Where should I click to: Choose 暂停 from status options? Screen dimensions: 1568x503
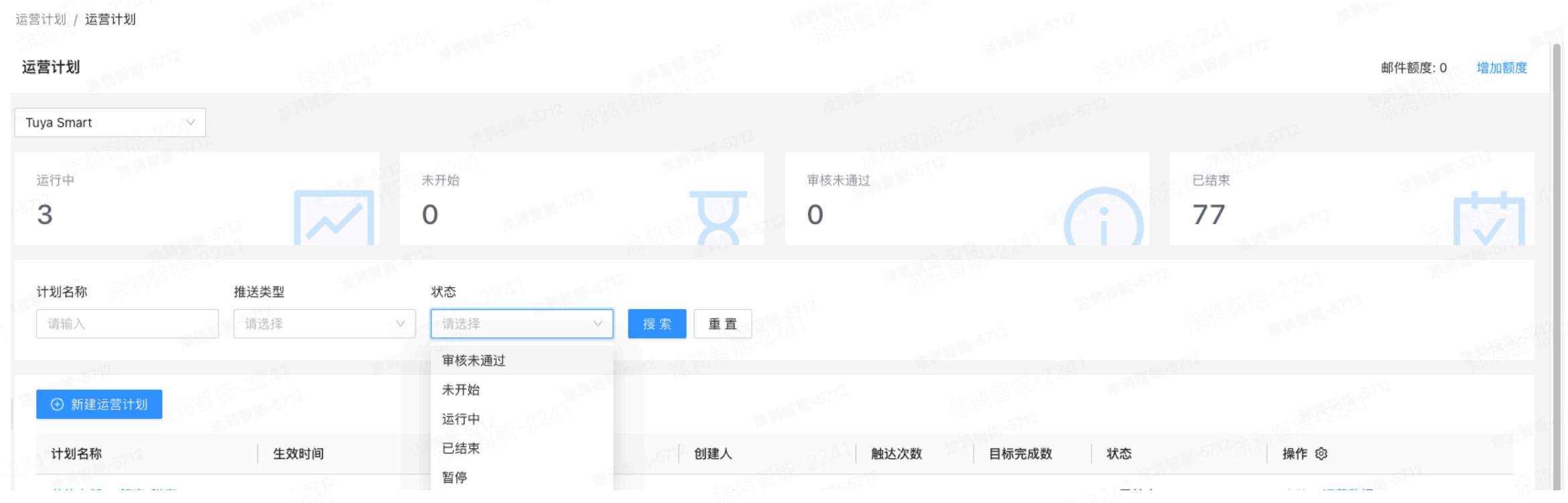coord(522,477)
